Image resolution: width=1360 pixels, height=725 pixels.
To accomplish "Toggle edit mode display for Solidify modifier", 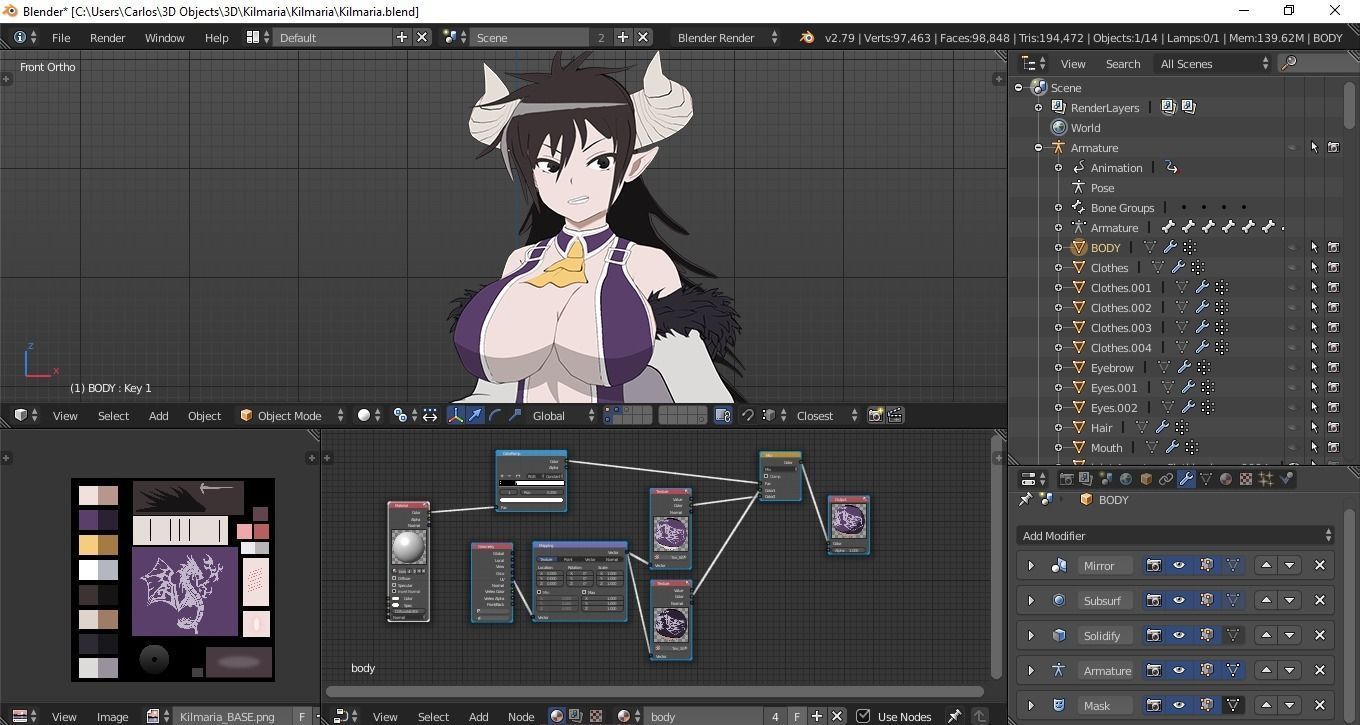I will tap(1206, 635).
